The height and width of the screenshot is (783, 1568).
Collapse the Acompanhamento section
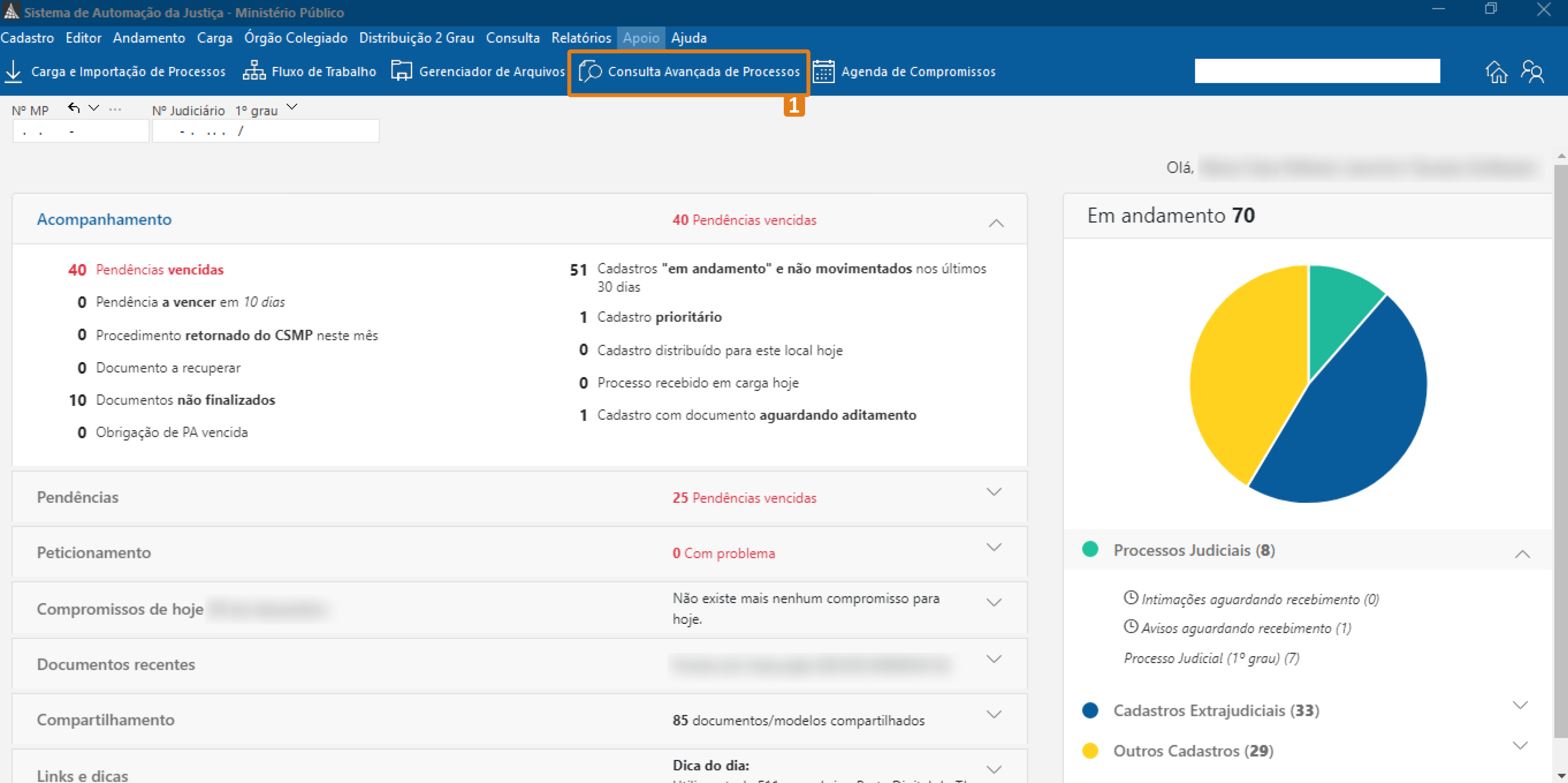[x=996, y=223]
